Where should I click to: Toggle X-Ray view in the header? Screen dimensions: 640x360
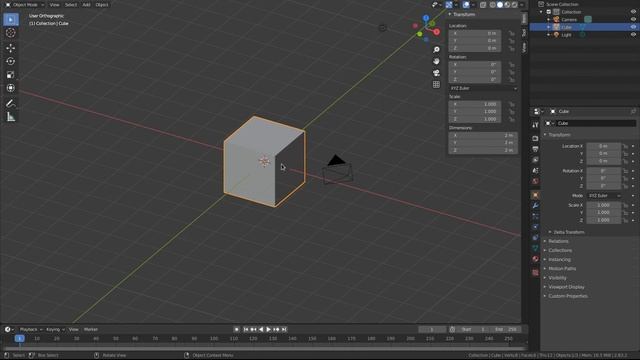pos(483,5)
